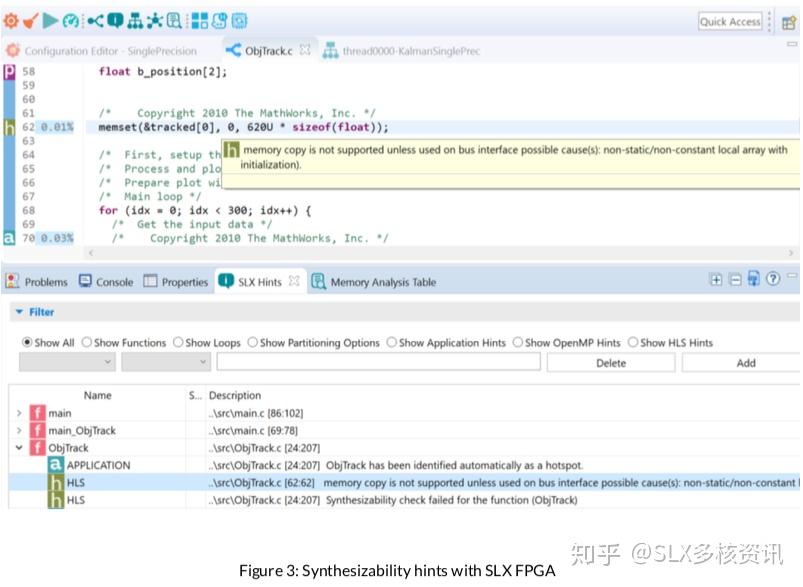Select HLS row about memory copy

pyautogui.click(x=404, y=483)
